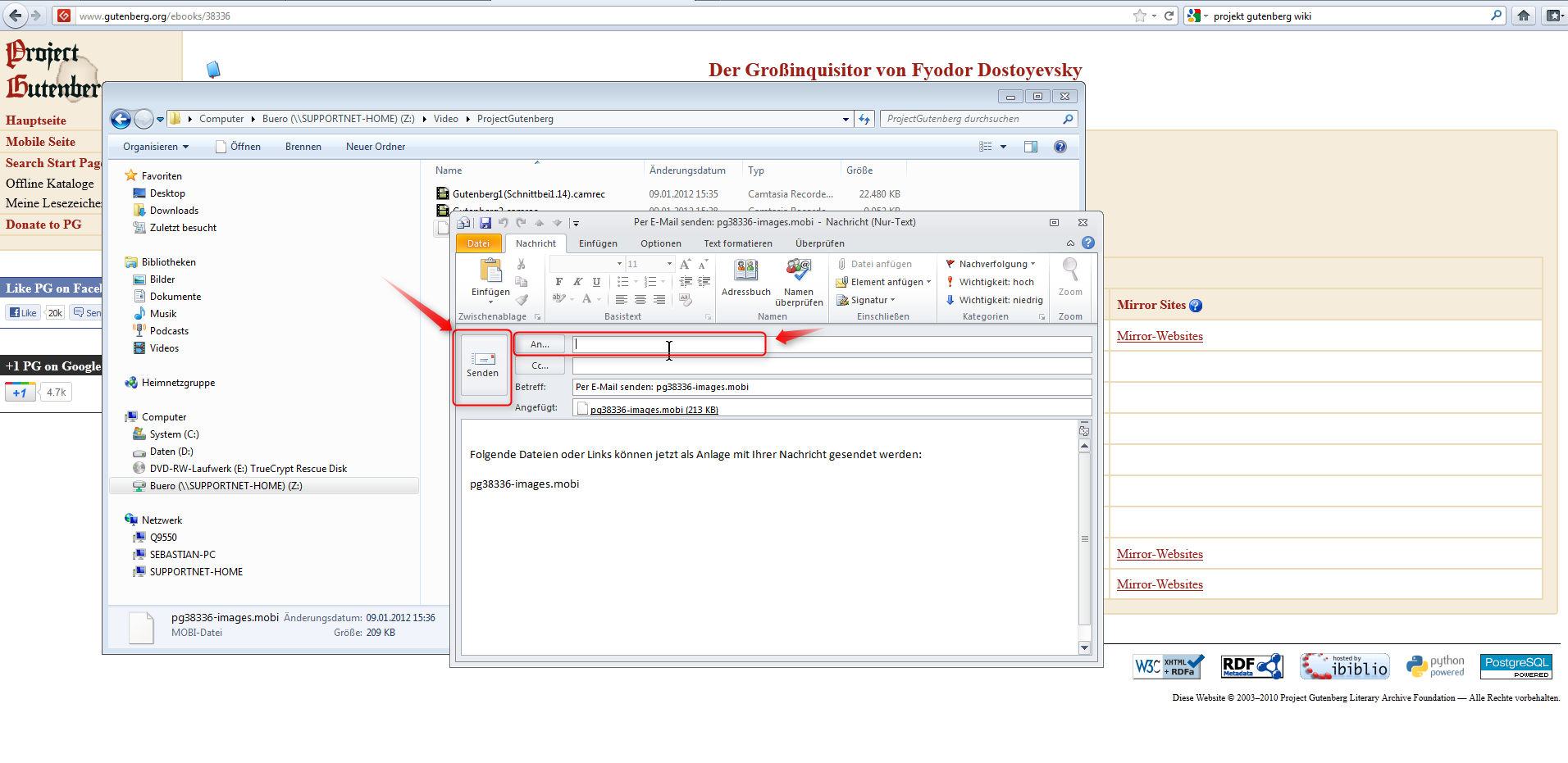This screenshot has width=1568, height=763.
Task: Switch to the Einfügen ribbon tab
Action: [598, 243]
